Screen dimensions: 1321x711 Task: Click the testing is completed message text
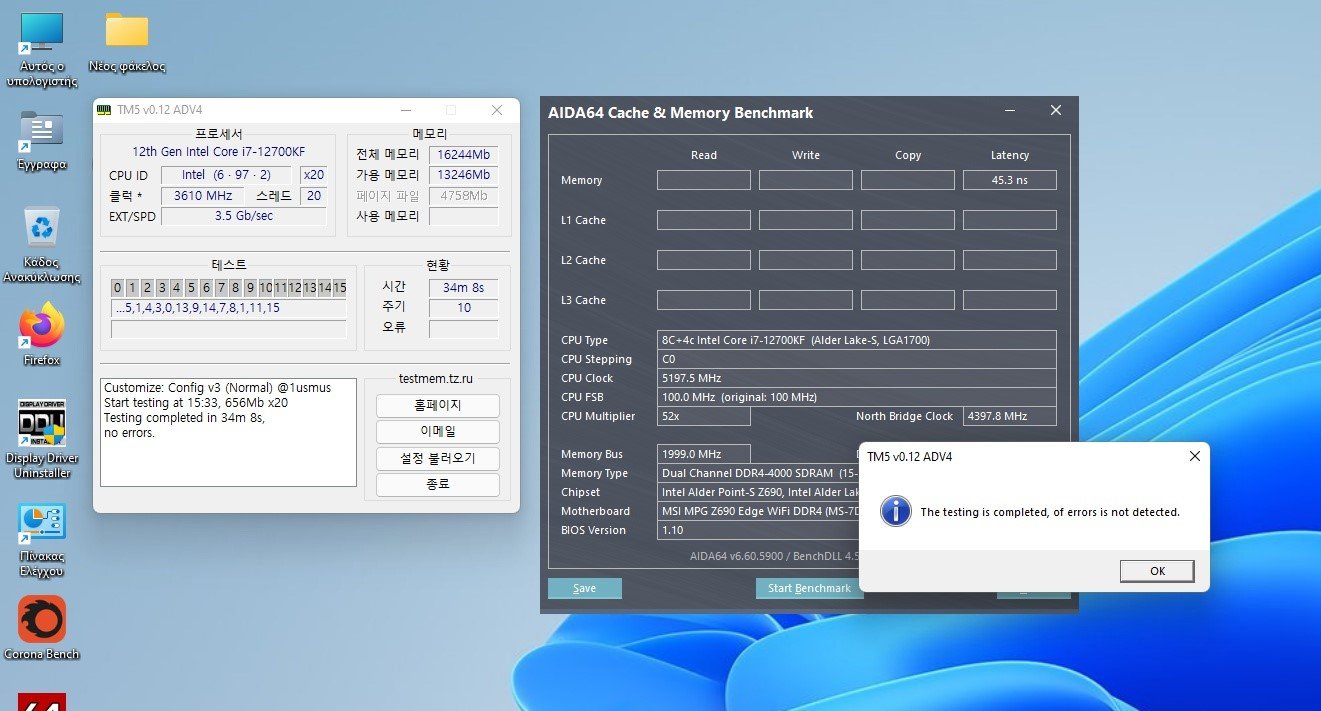click(1050, 512)
